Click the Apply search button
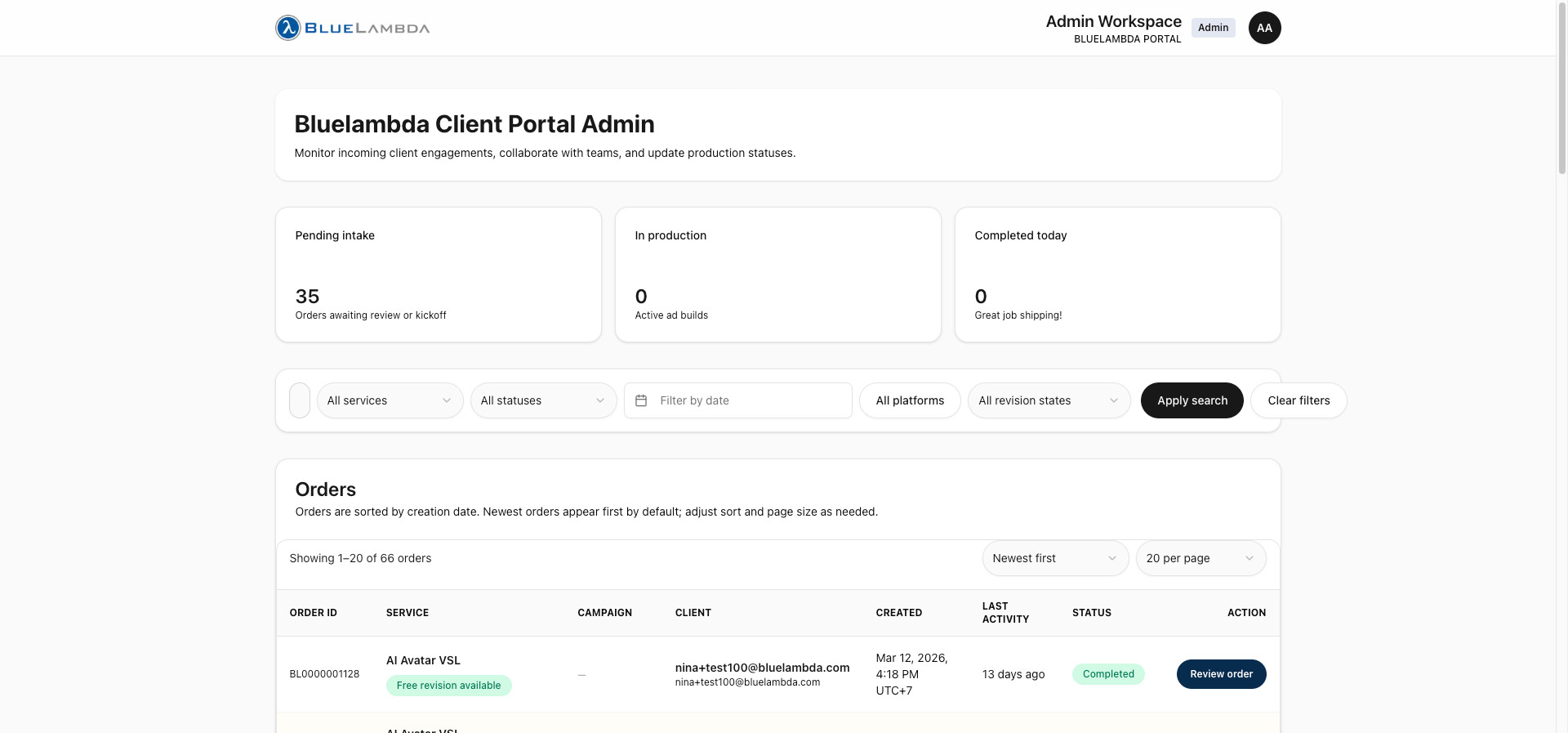1568x733 pixels. point(1192,400)
